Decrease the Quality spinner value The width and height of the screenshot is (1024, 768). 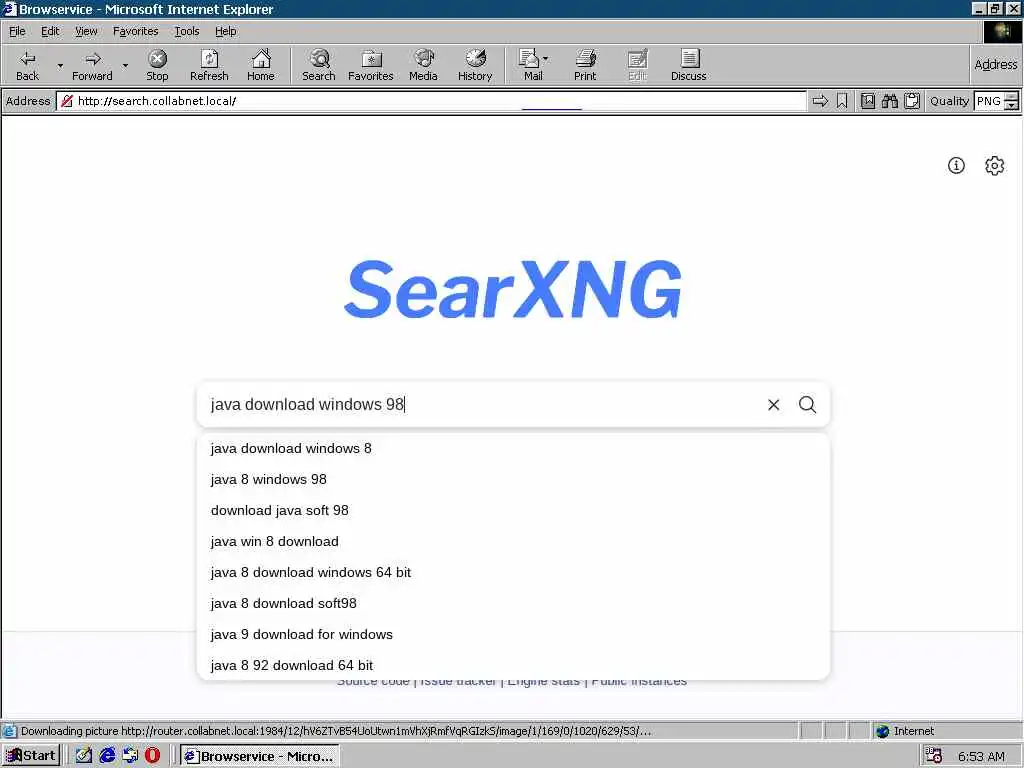1012,106
